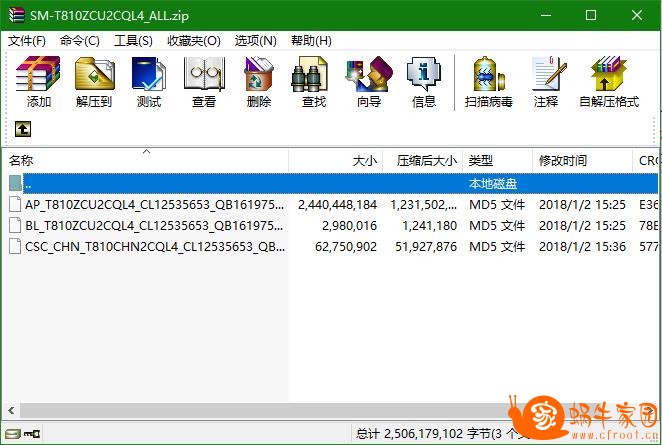Screen dimensions: 662x445
Task: Open the Help (帮助) menu
Action: (311, 41)
